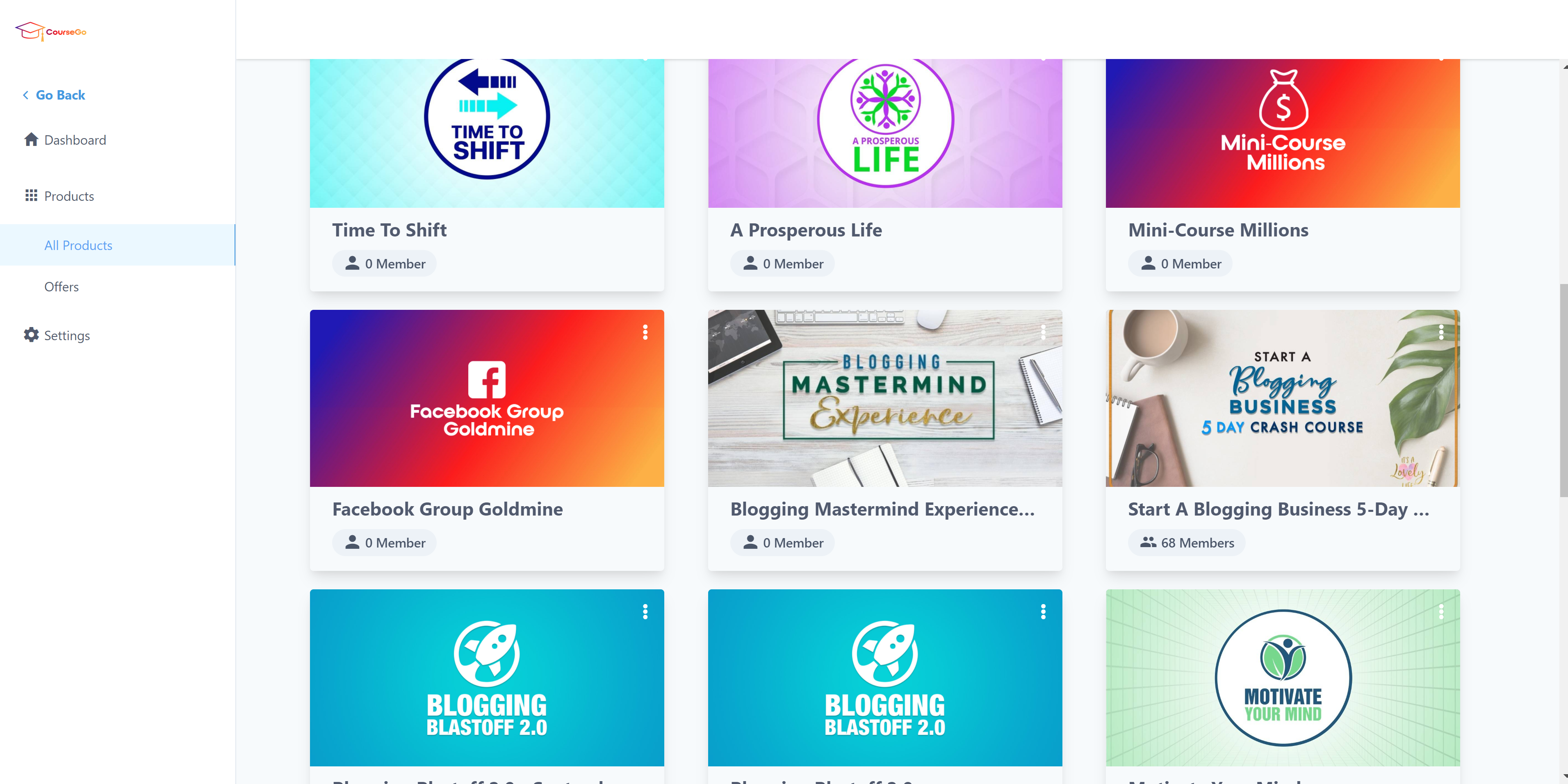Screen dimensions: 1568x784
Task: Click the Dashboard home icon
Action: tap(31, 139)
